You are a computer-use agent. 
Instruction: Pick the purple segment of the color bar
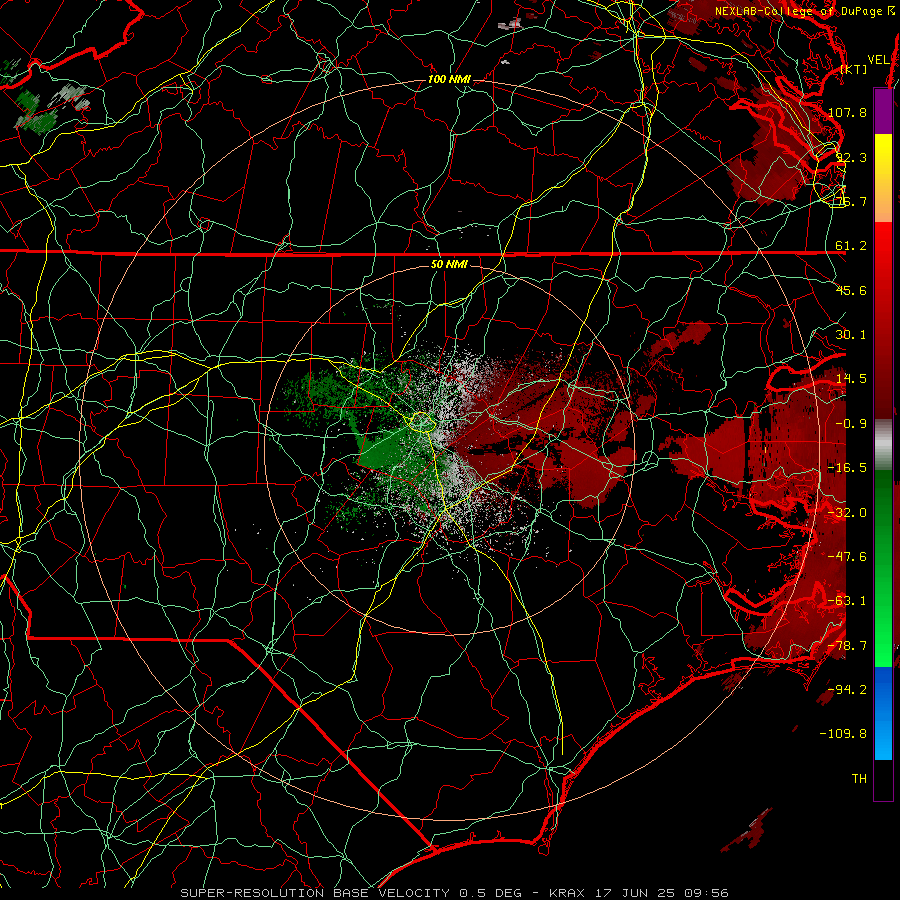883,111
